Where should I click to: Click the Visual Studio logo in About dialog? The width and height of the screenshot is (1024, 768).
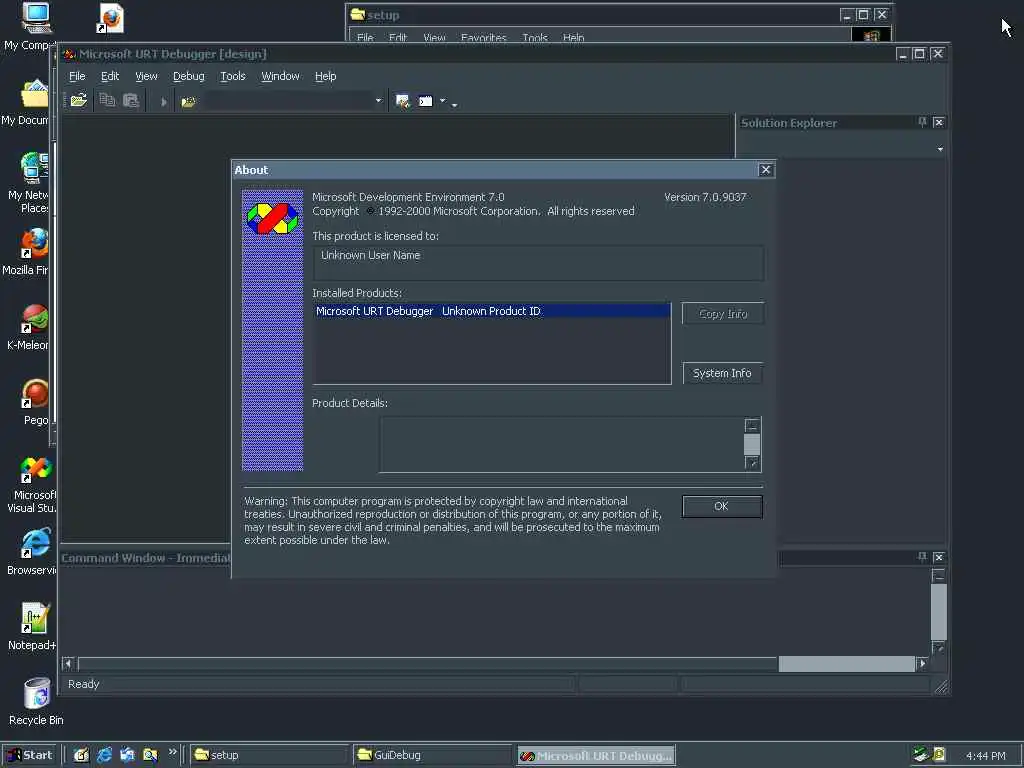(x=272, y=218)
